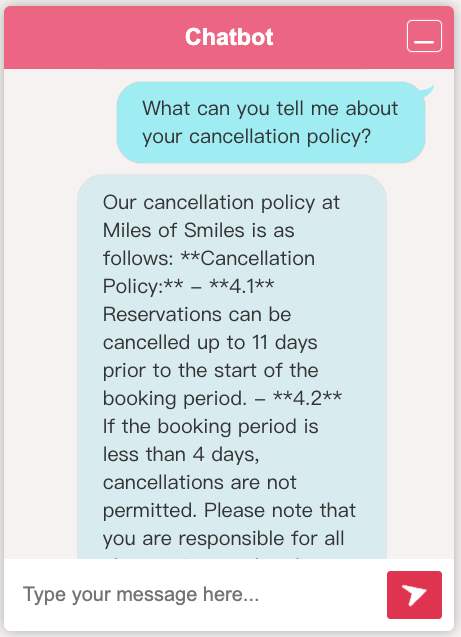This screenshot has width=461, height=637.
Task: Click the 'prior to the start of the' line
Action: tap(210, 370)
